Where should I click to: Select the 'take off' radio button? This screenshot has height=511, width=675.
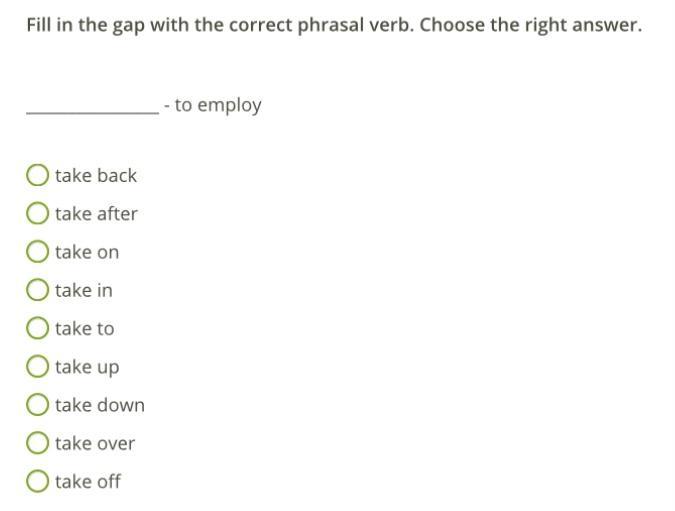tap(37, 481)
